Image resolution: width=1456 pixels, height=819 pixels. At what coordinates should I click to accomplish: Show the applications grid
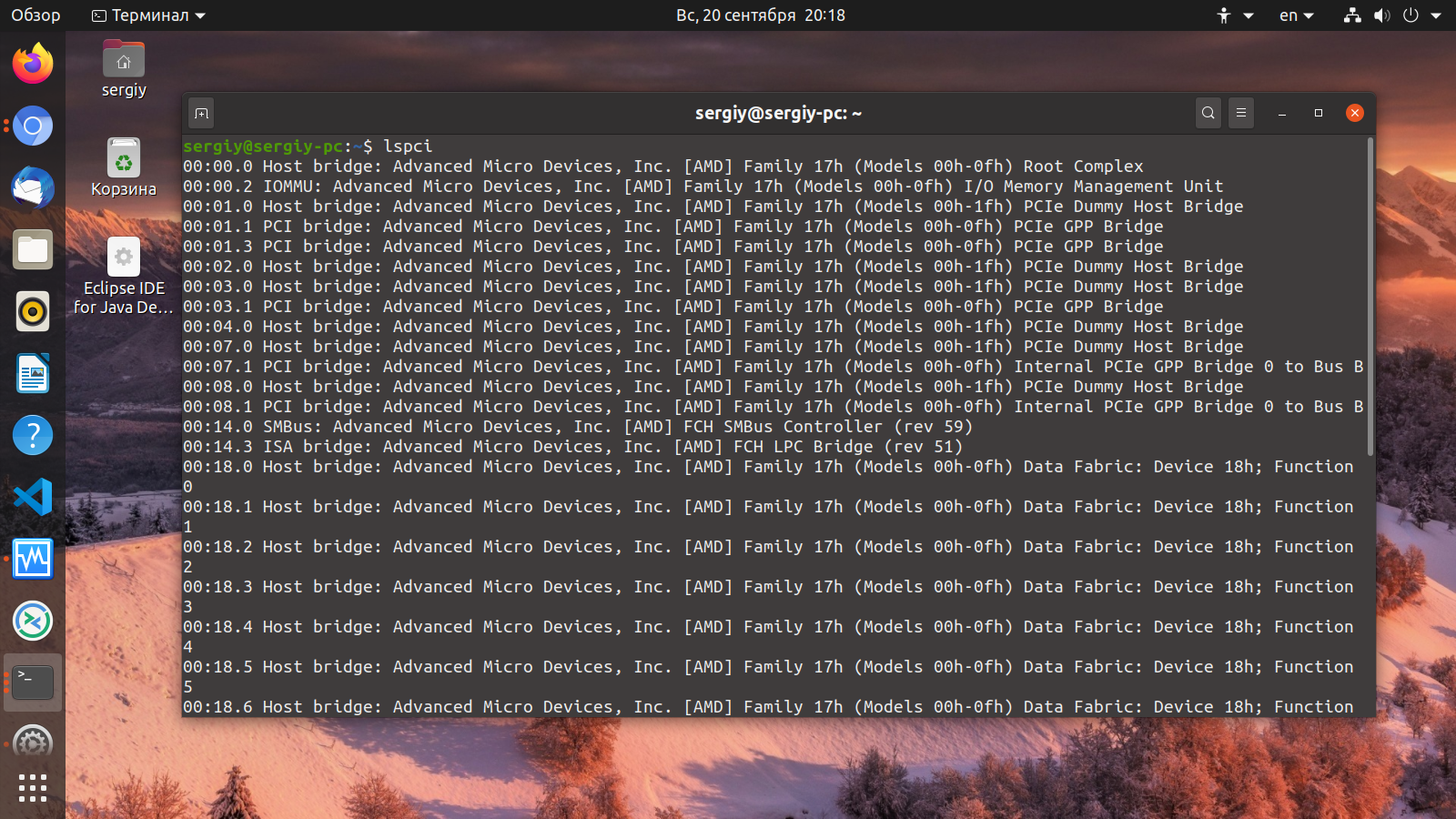tap(33, 788)
